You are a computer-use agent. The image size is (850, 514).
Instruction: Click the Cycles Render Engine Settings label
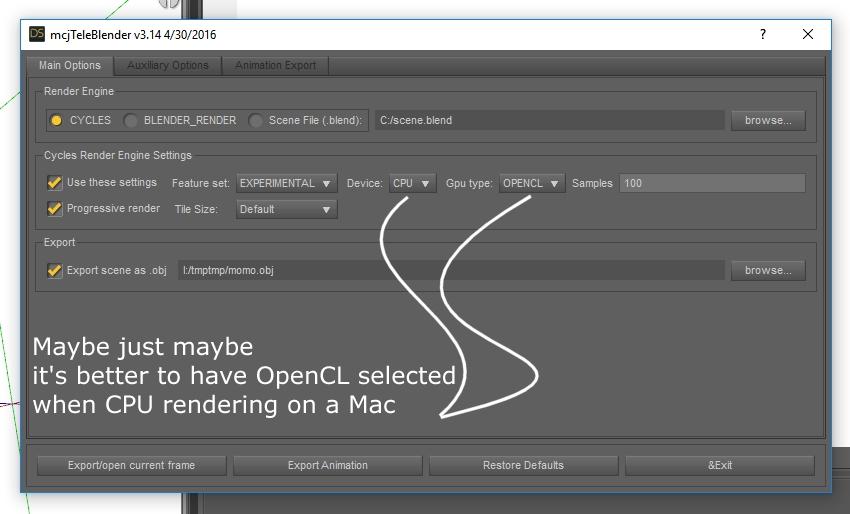point(118,155)
